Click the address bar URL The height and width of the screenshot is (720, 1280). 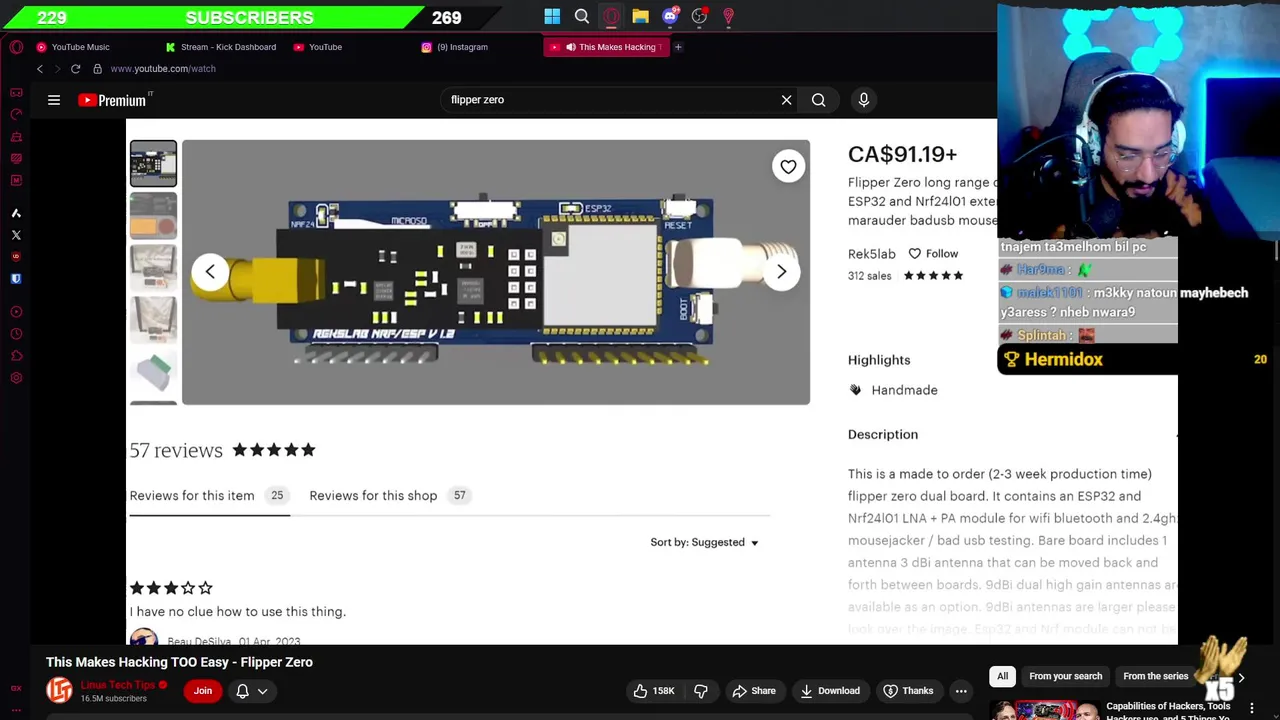click(163, 69)
